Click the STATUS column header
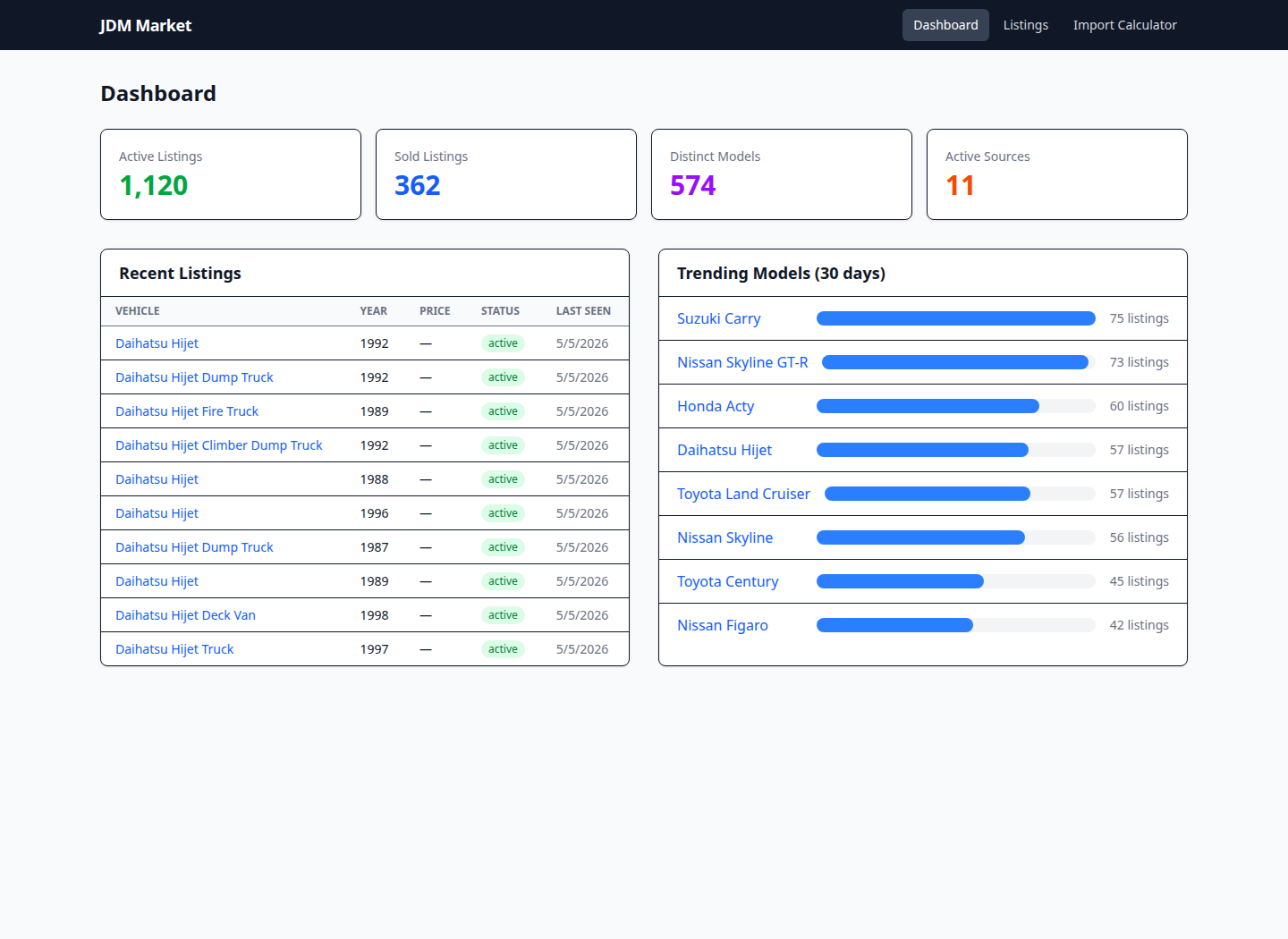The width and height of the screenshot is (1288, 939). click(x=500, y=311)
